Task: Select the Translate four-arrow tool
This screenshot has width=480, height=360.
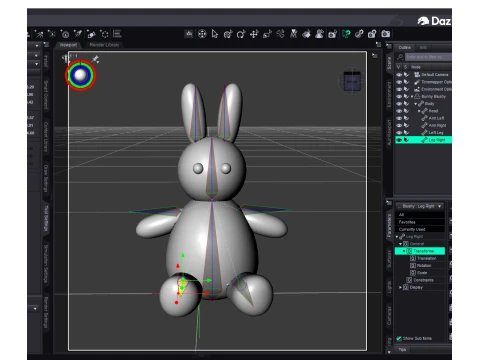Action: [x=254, y=34]
